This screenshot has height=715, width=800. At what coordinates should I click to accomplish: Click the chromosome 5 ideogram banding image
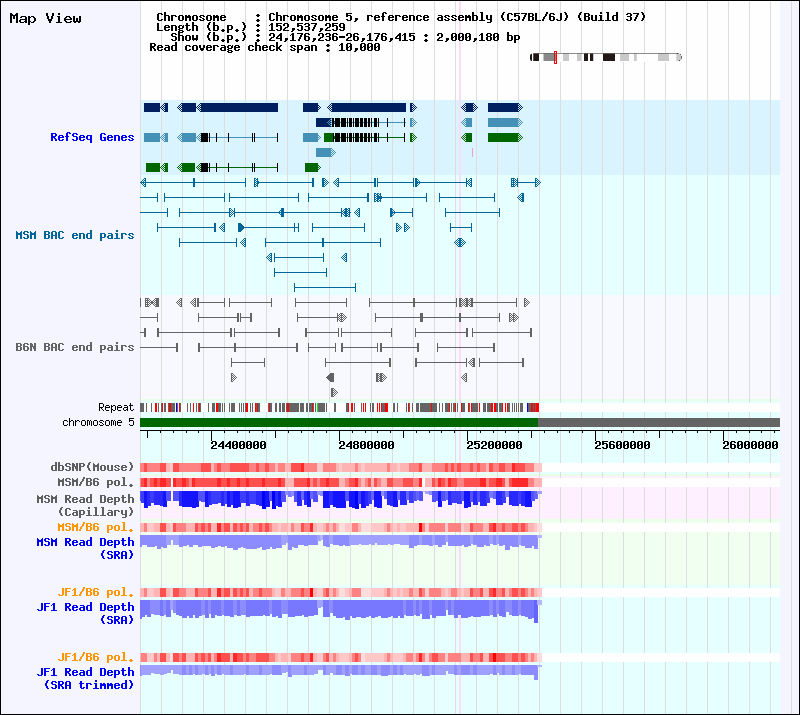(606, 57)
